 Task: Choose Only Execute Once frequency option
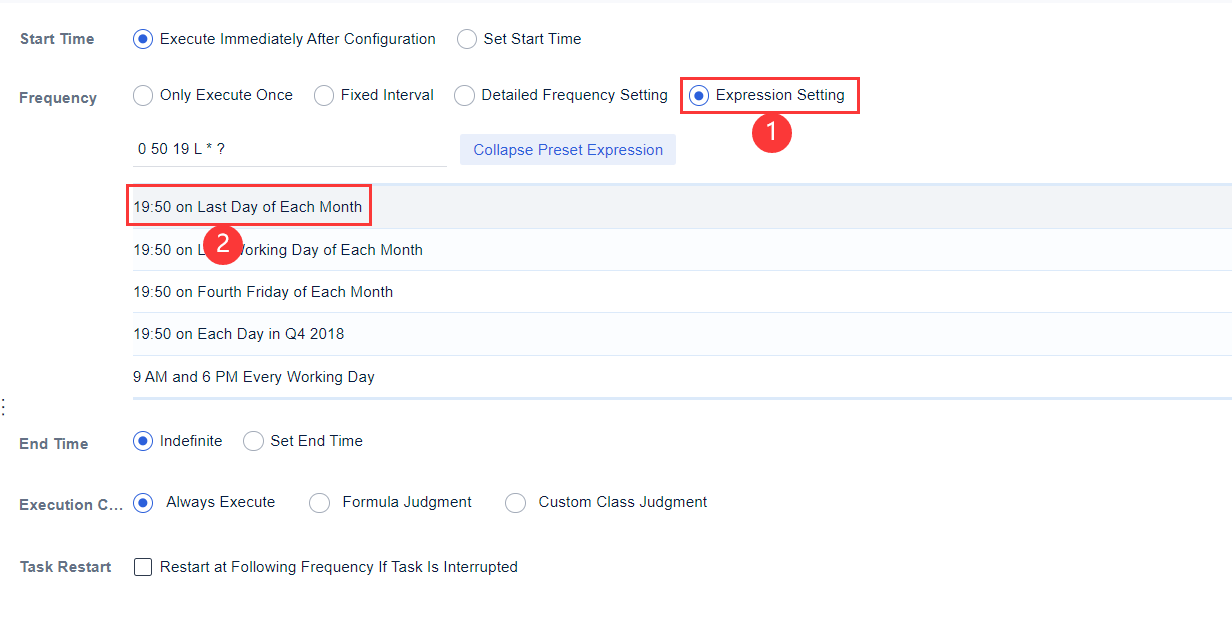pos(142,95)
